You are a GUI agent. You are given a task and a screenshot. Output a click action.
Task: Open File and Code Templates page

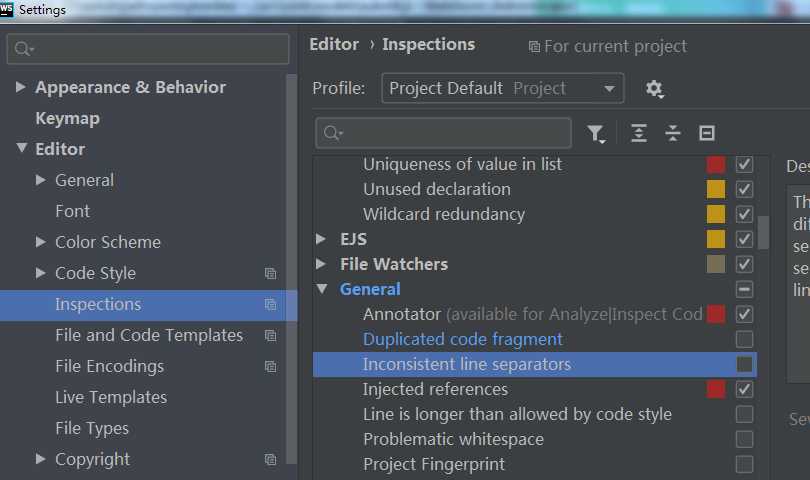click(149, 335)
